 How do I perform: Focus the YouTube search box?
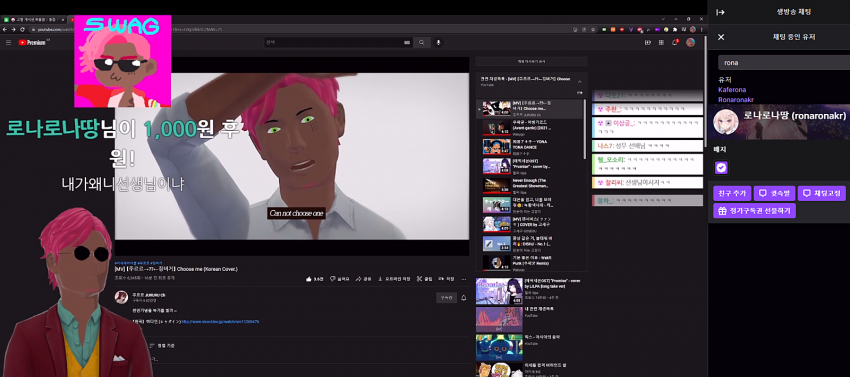pyautogui.click(x=338, y=42)
